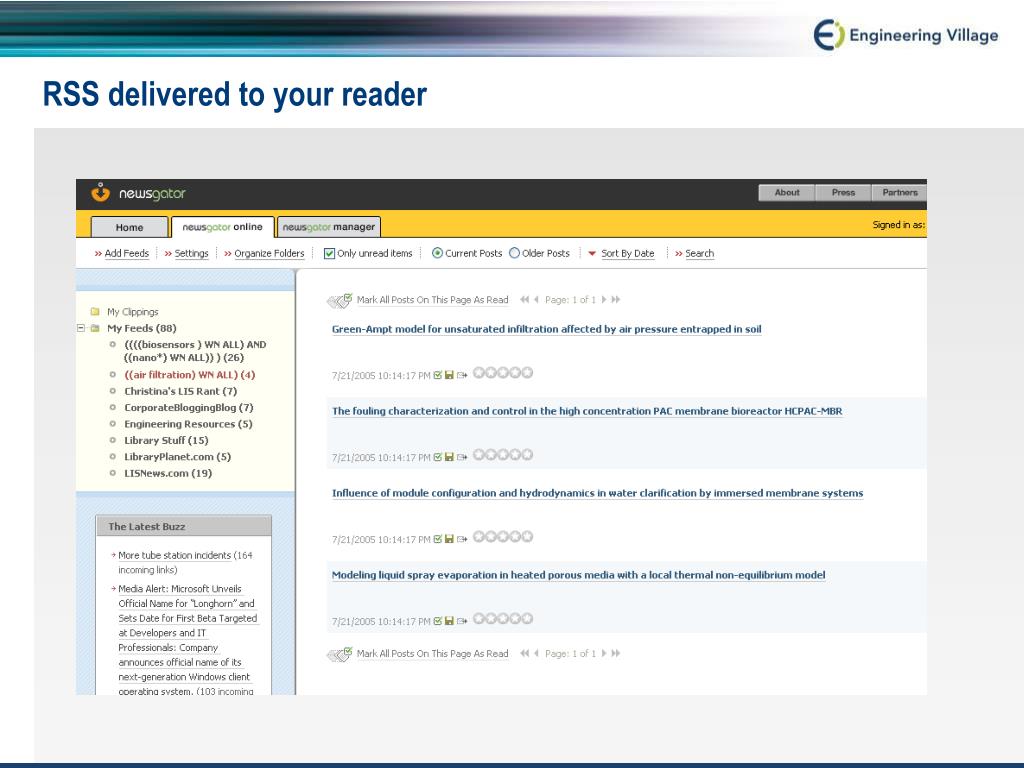The image size is (1024, 768).
Task: Rate the fouling characterization post one star
Action: click(479, 455)
